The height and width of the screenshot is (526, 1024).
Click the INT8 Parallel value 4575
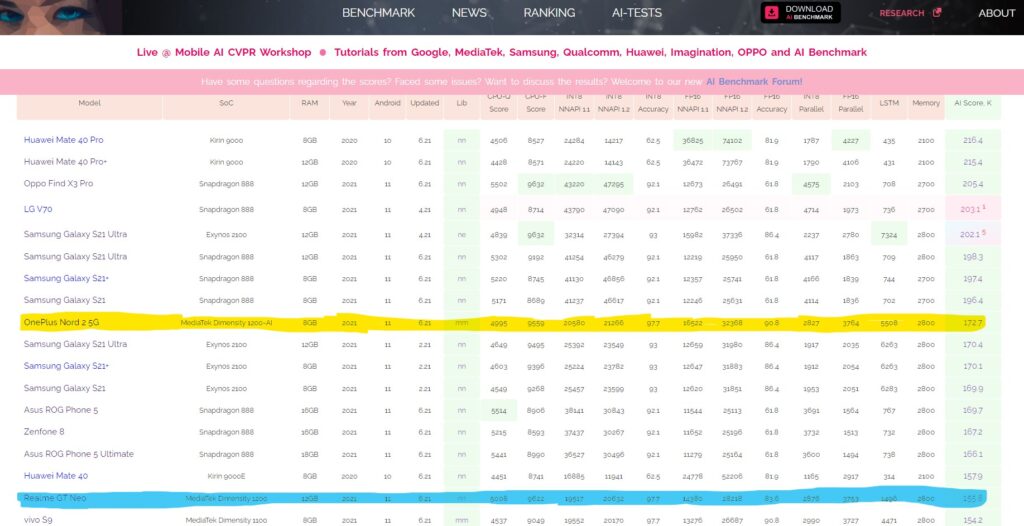[811, 184]
